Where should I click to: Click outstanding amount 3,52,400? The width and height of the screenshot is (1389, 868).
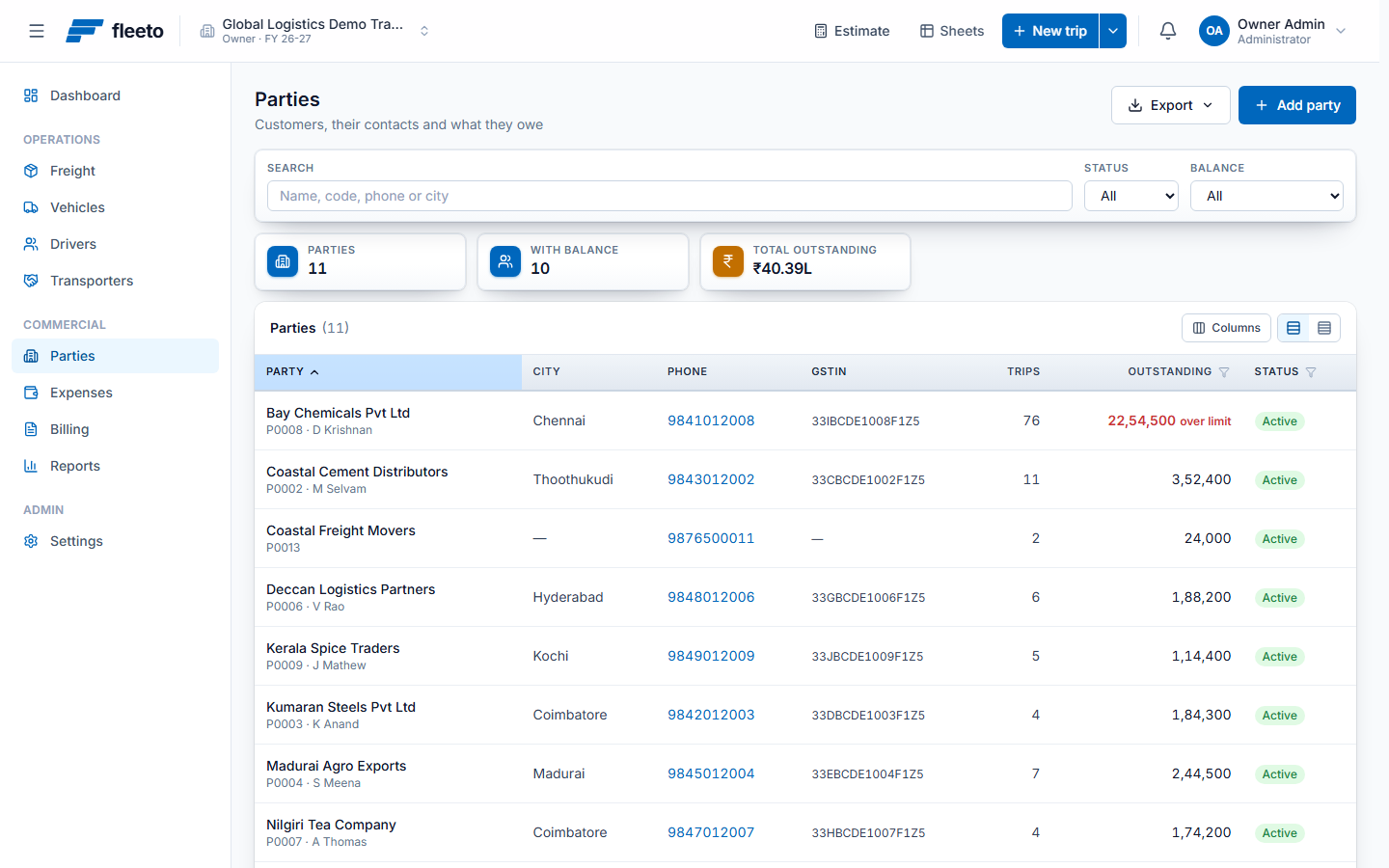(x=1201, y=479)
